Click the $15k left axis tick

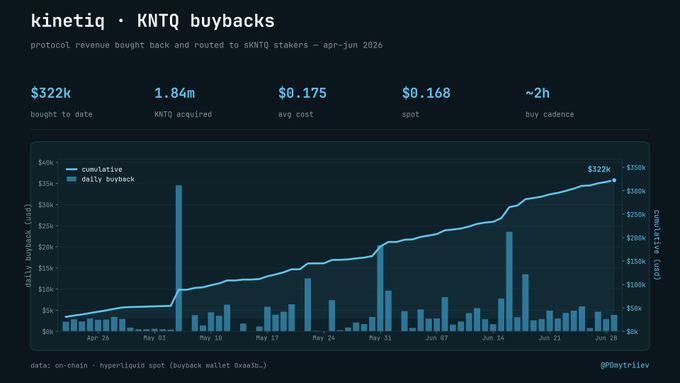tap(46, 268)
